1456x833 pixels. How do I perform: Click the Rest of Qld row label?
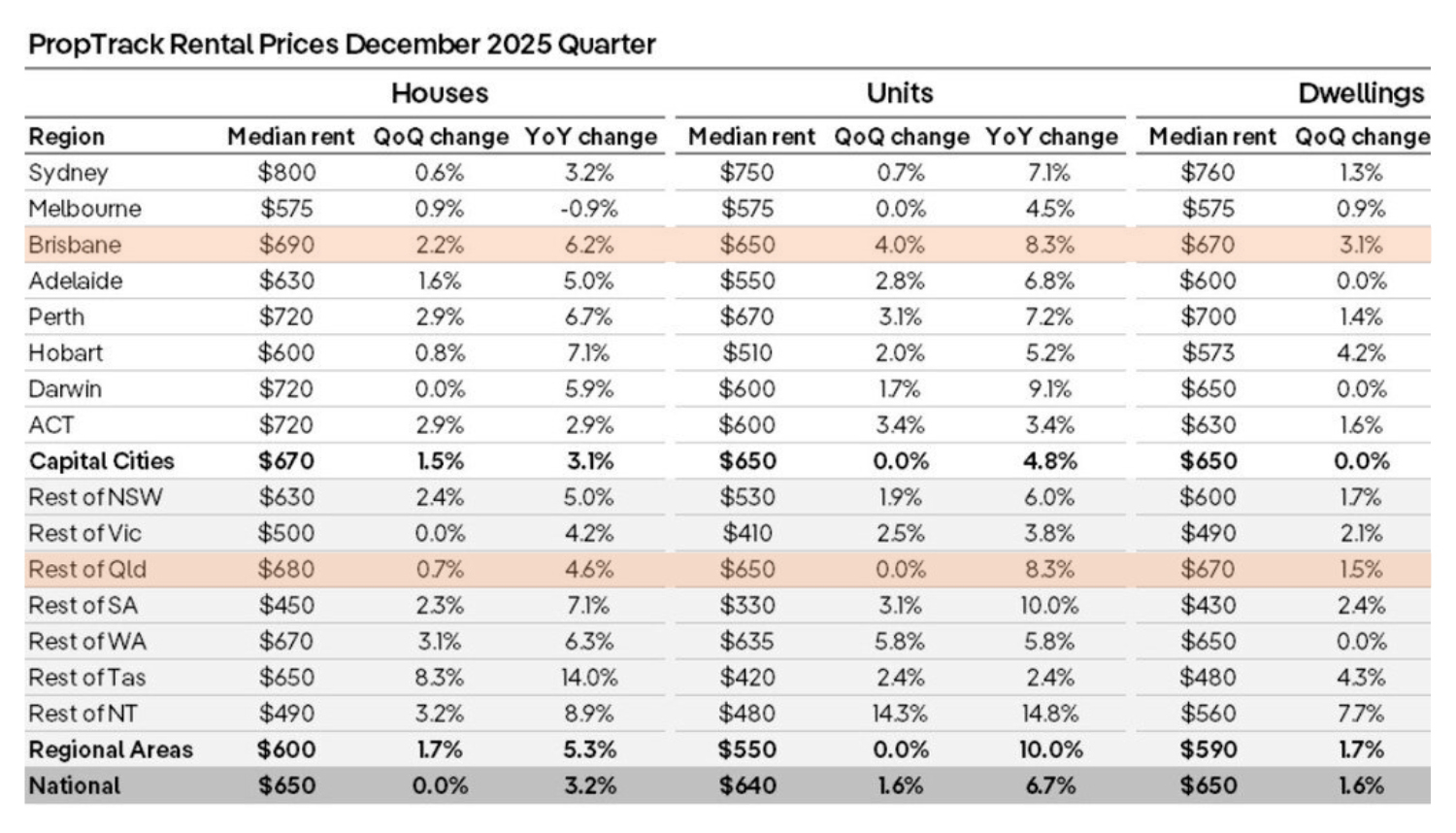(x=87, y=569)
